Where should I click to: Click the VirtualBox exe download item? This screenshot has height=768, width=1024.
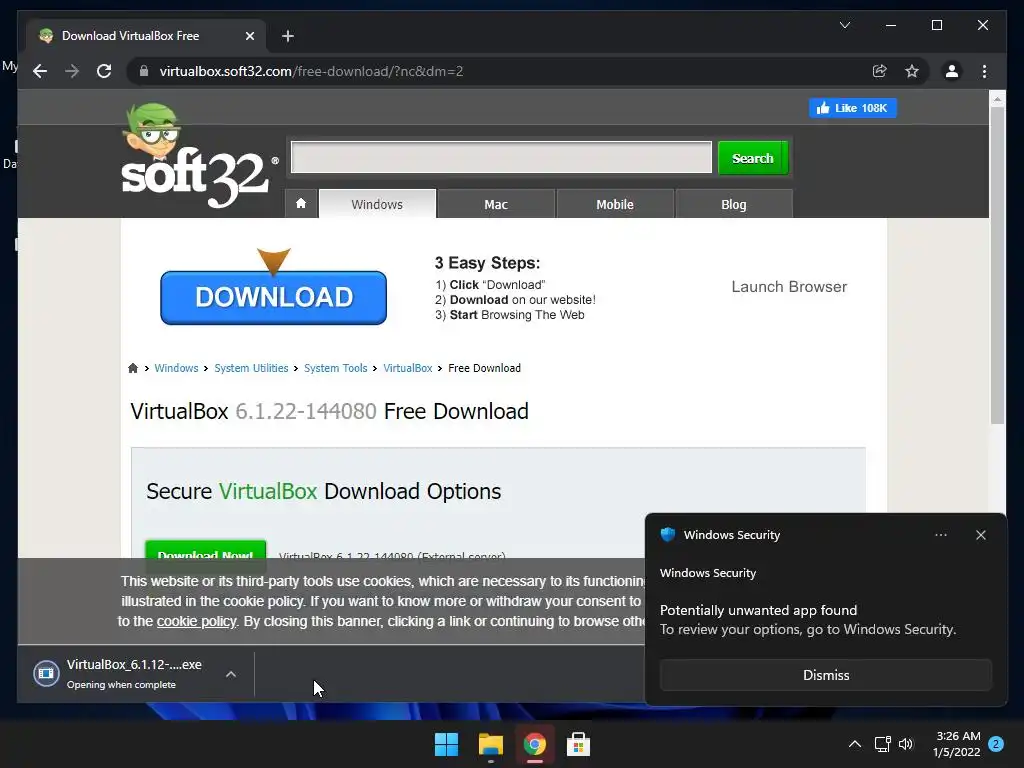tap(134, 673)
